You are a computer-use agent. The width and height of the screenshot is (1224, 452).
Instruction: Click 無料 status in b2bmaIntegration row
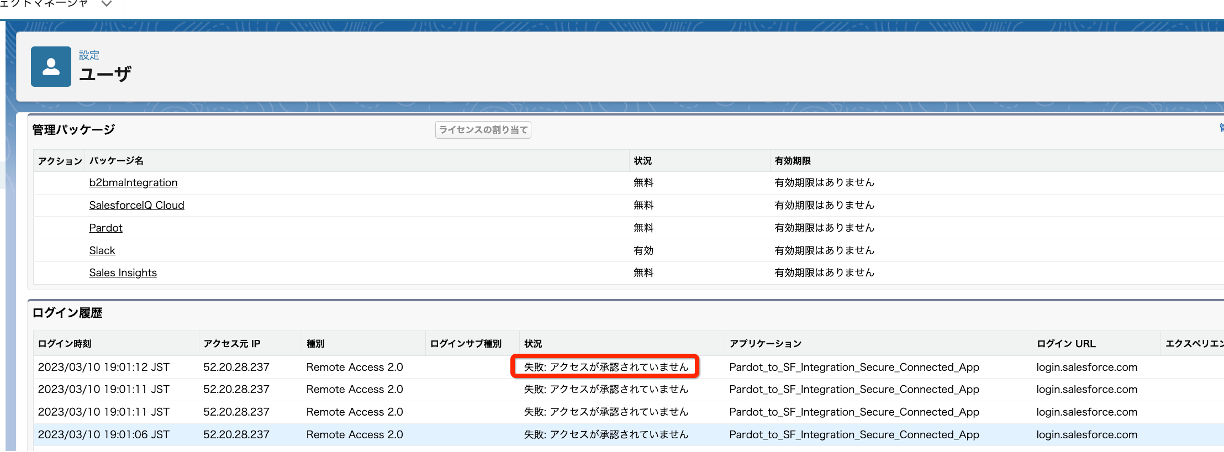(x=643, y=183)
